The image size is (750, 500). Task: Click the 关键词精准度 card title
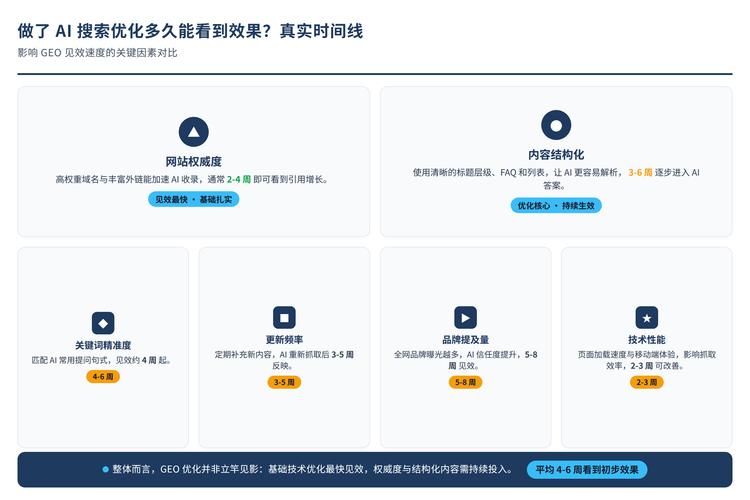[x=103, y=345]
